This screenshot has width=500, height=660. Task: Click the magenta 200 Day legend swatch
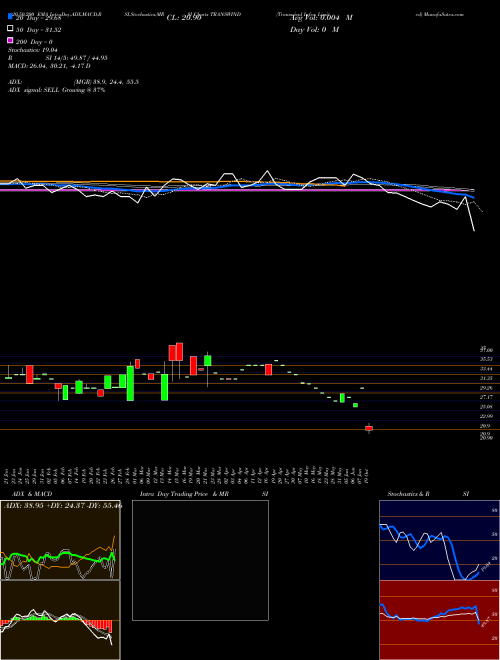(x=10, y=40)
